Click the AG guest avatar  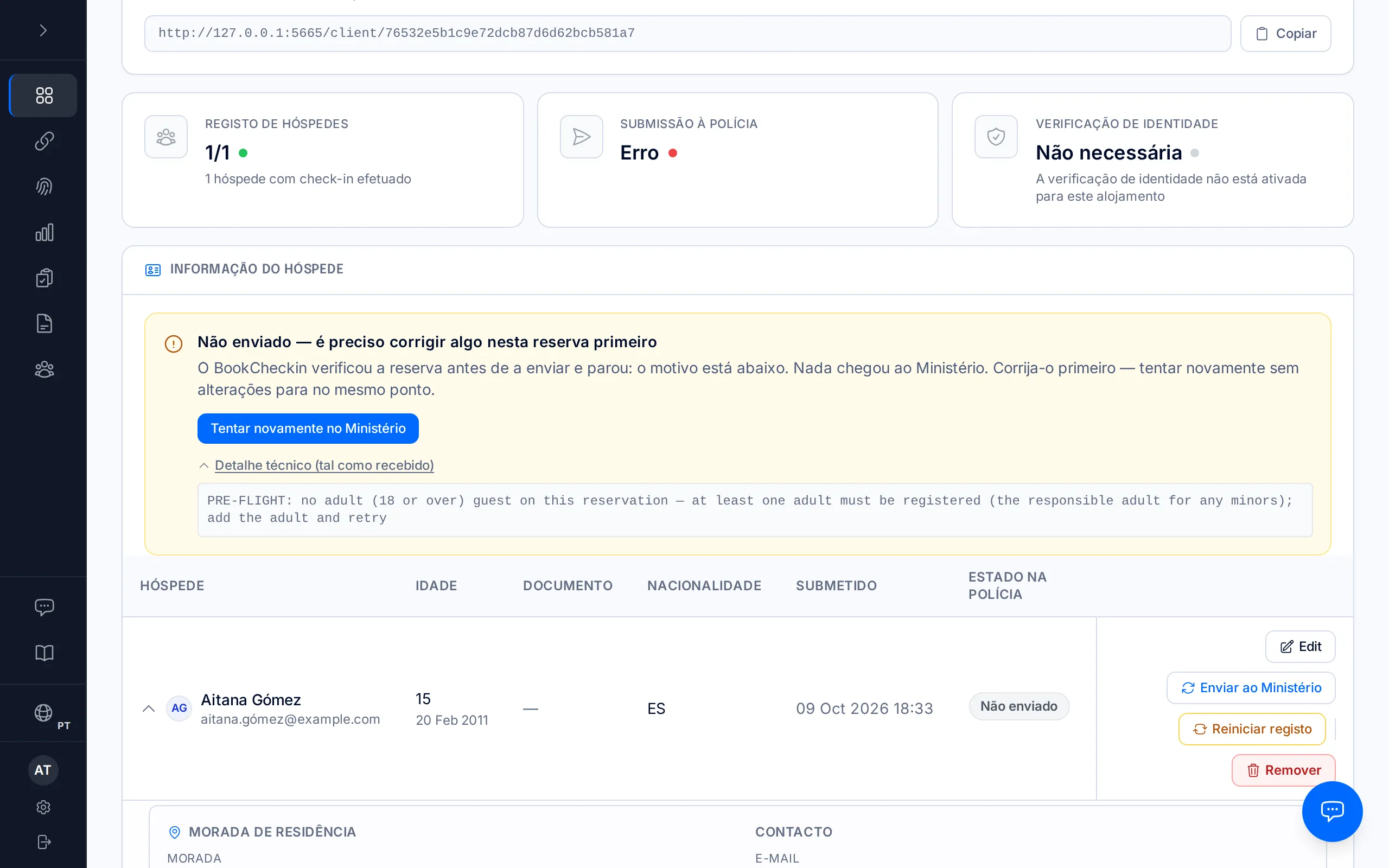[179, 709]
